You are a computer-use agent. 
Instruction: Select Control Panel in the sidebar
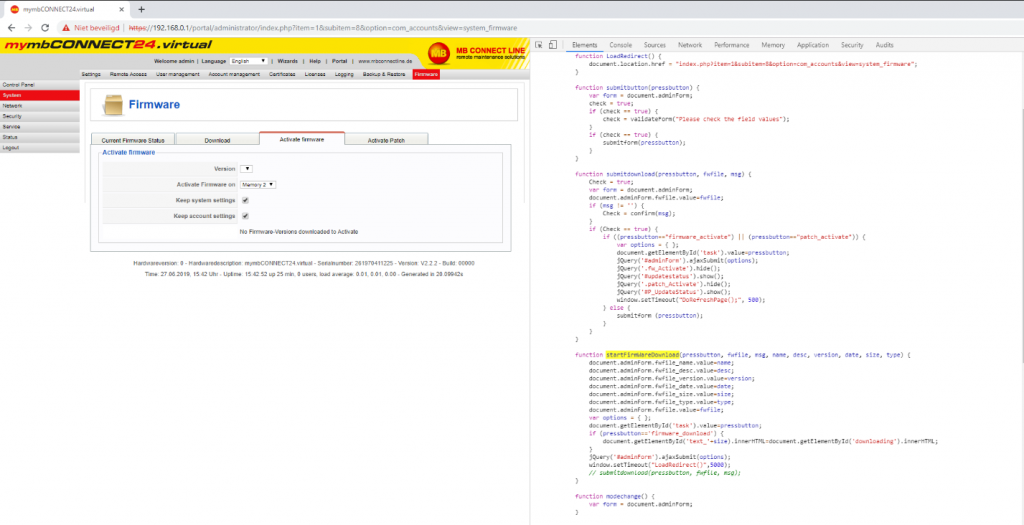40,85
